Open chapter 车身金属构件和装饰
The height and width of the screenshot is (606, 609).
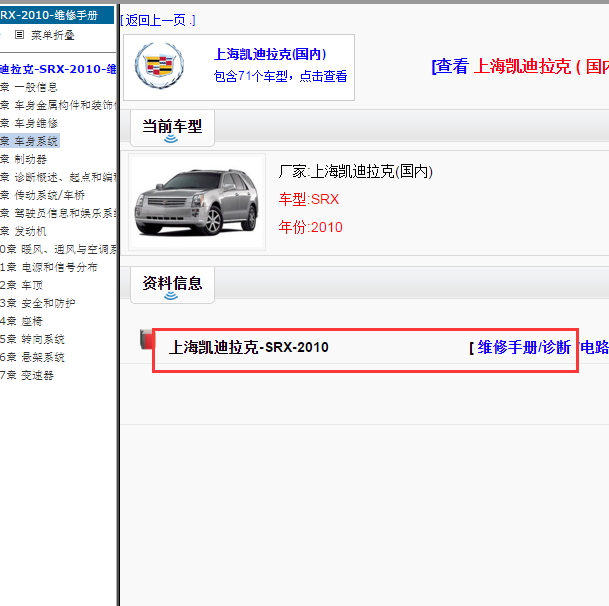[58, 105]
